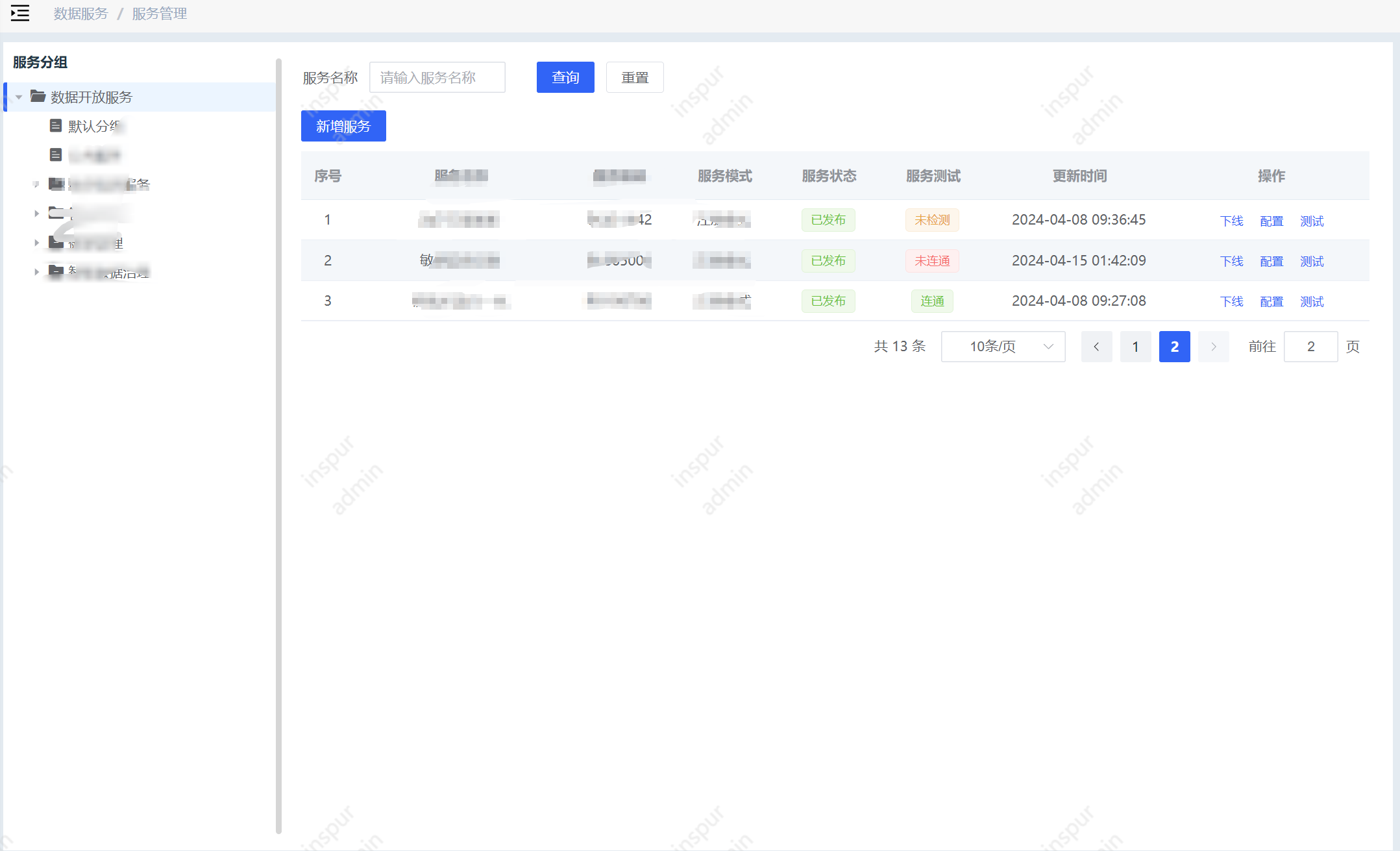Click the 服务测试 column header
This screenshot has height=851, width=1400.
click(933, 176)
